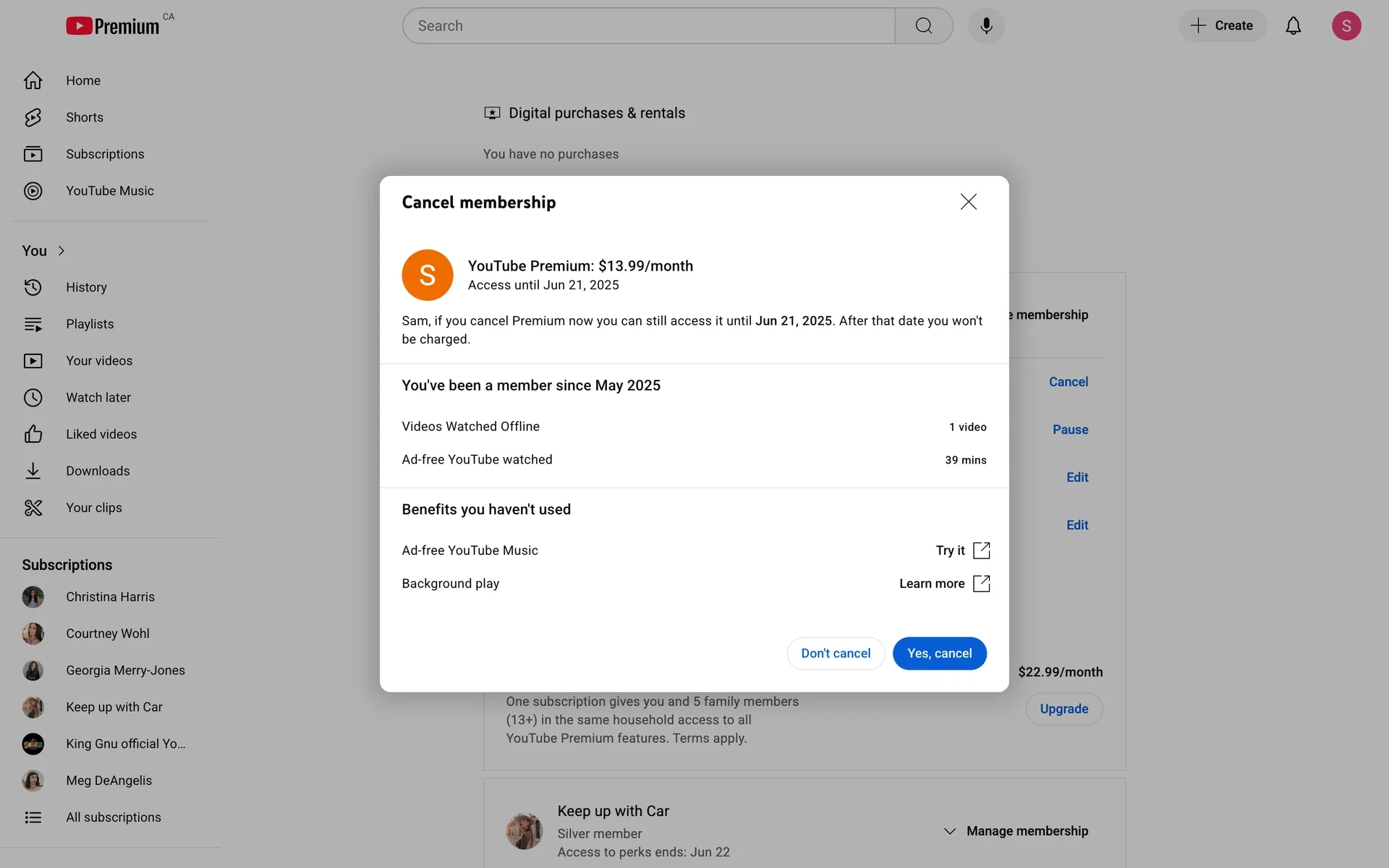The height and width of the screenshot is (868, 1389).
Task: Open Liked videos thumbs-up icon
Action: (33, 434)
